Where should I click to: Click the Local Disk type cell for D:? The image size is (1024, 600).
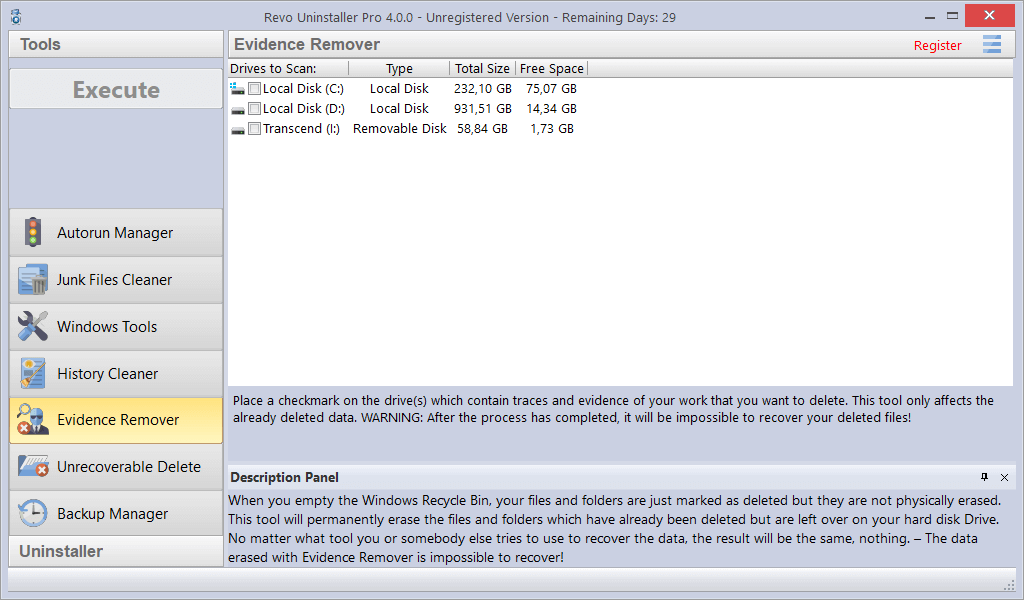click(x=399, y=108)
